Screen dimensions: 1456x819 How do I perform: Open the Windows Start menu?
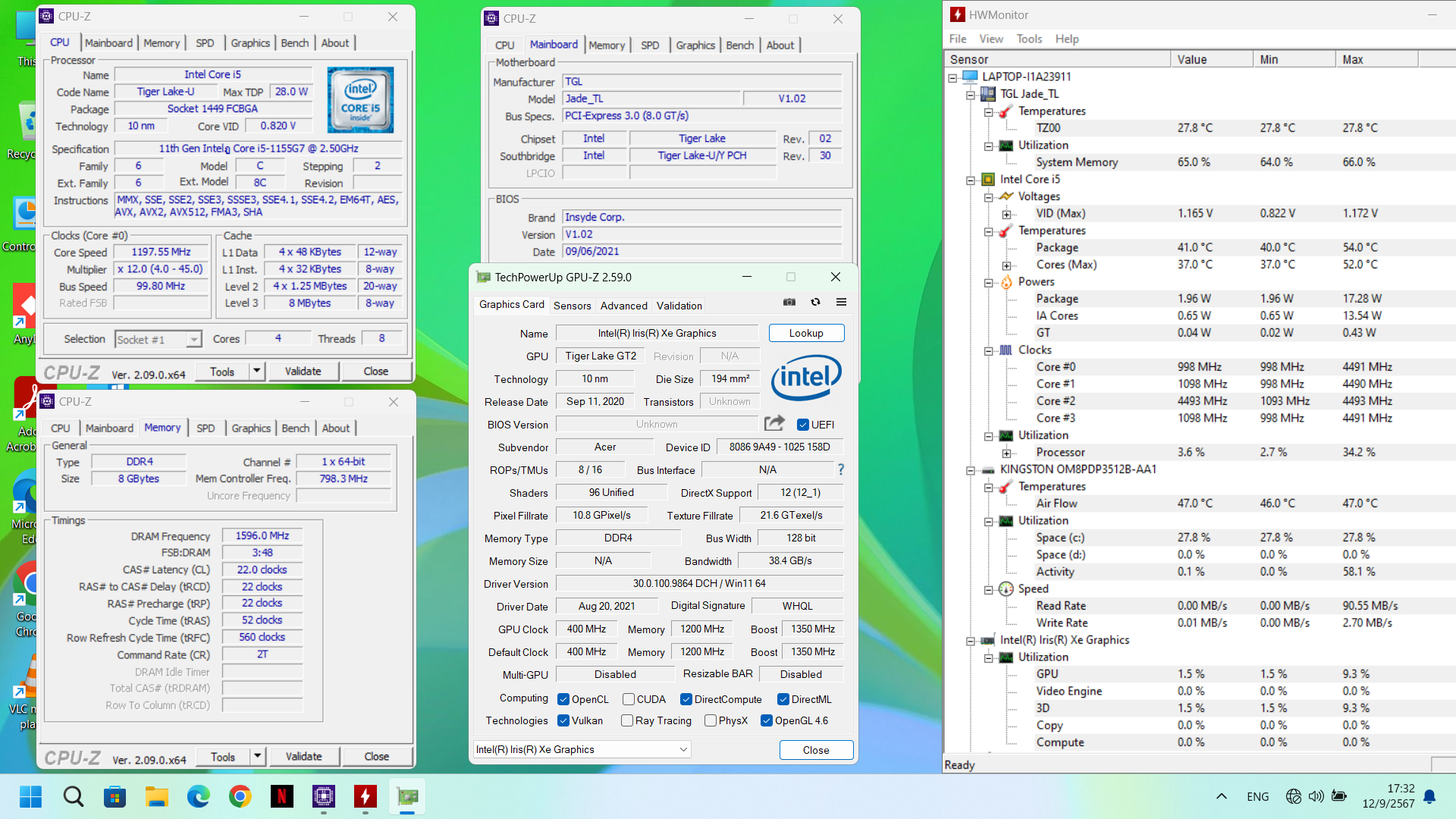(31, 796)
